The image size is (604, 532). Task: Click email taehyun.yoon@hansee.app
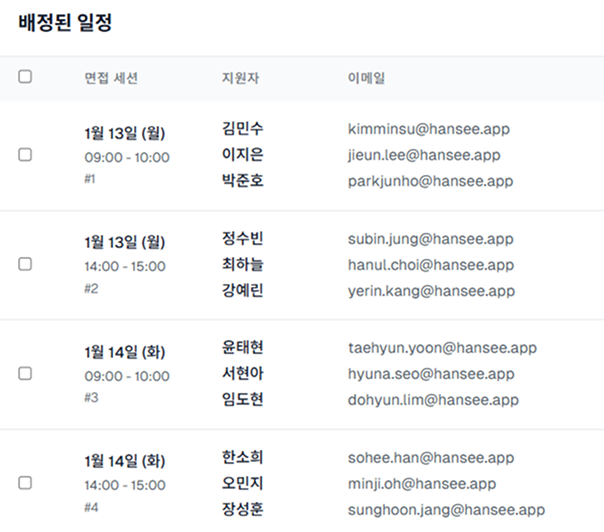coord(442,348)
